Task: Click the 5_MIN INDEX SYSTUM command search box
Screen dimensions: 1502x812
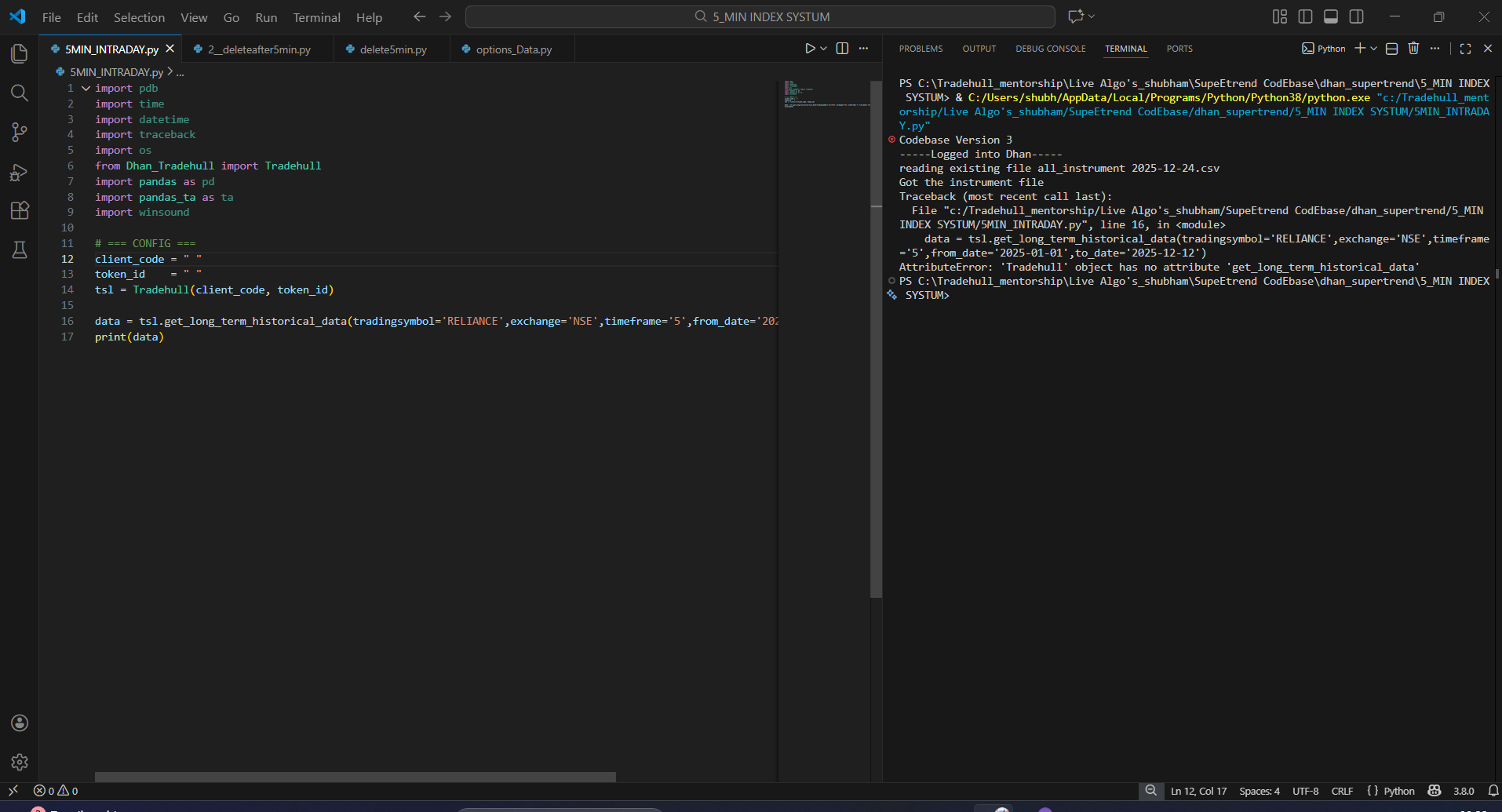Action: coord(760,16)
